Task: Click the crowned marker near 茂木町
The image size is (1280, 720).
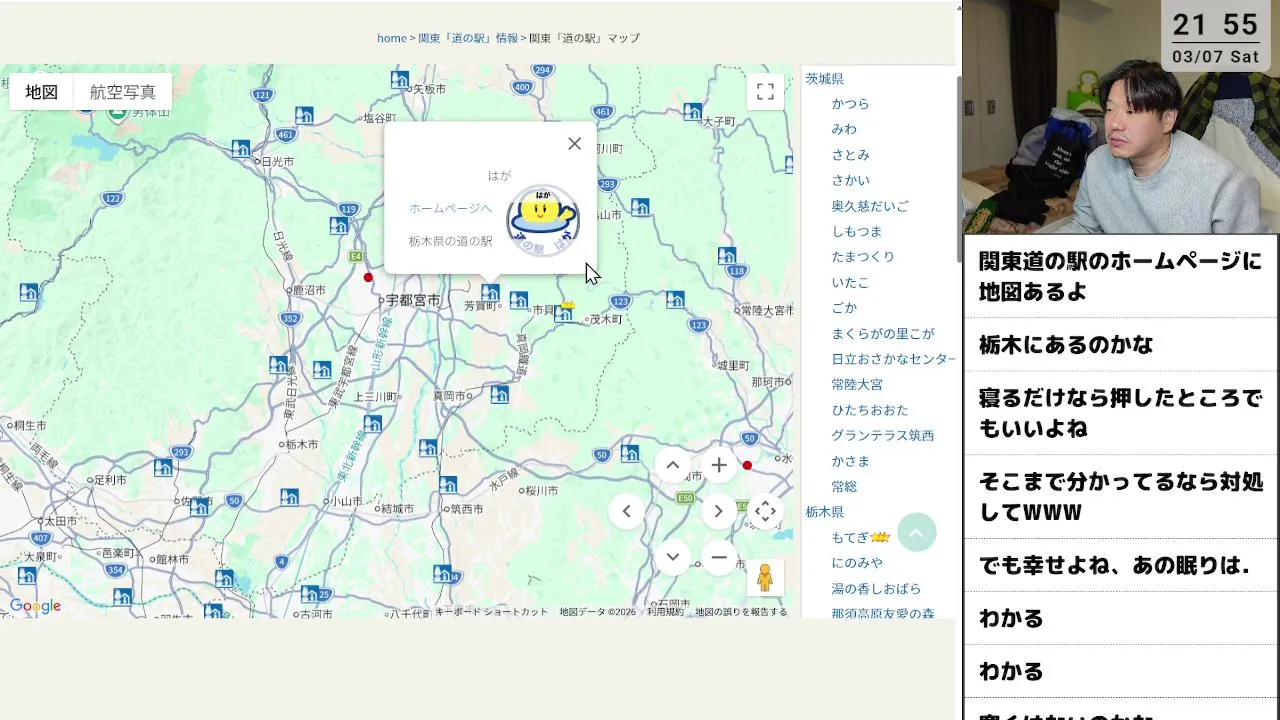Action: pyautogui.click(x=565, y=312)
